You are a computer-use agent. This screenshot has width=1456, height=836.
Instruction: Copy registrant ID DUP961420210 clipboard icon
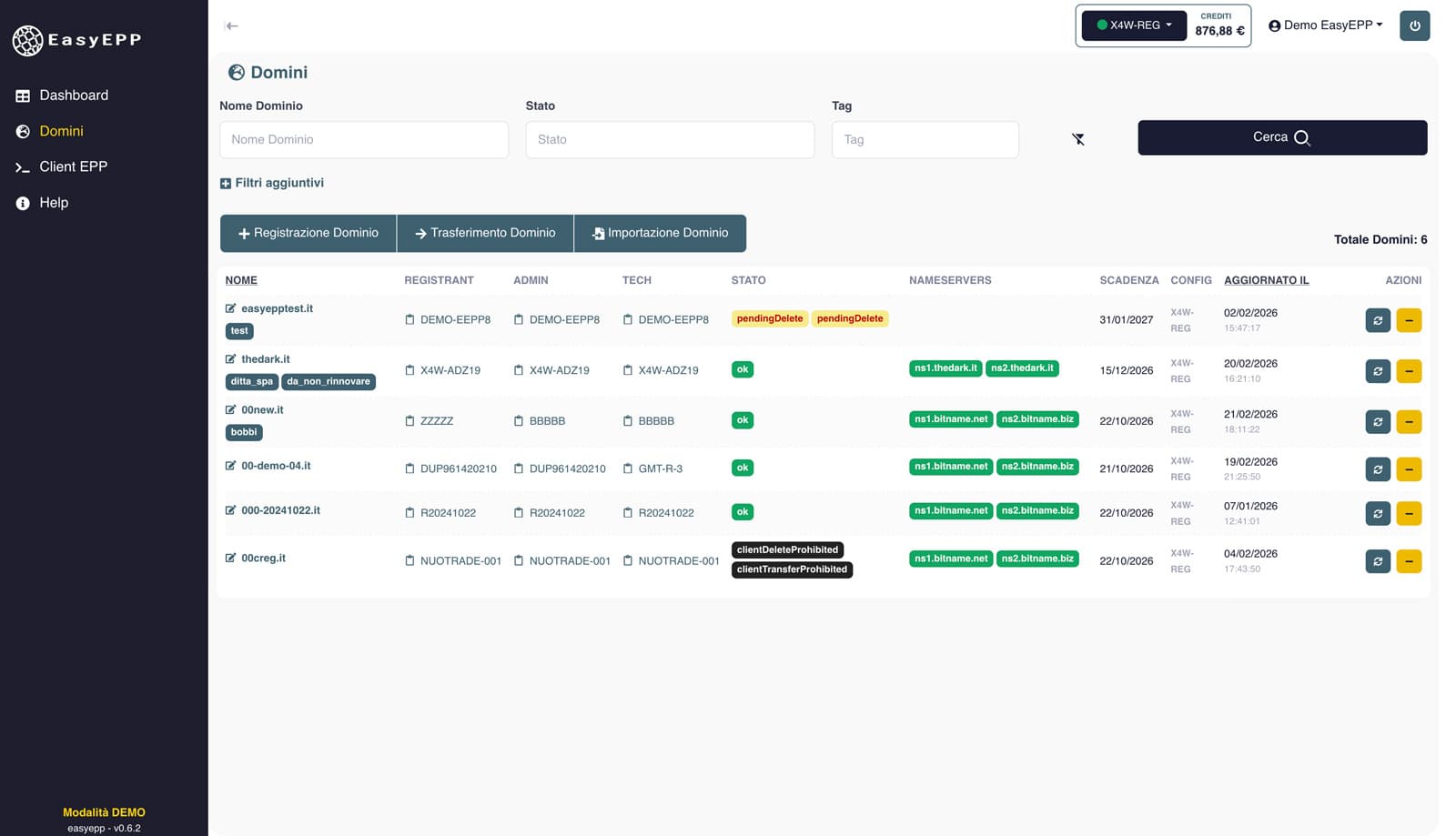pyautogui.click(x=409, y=468)
